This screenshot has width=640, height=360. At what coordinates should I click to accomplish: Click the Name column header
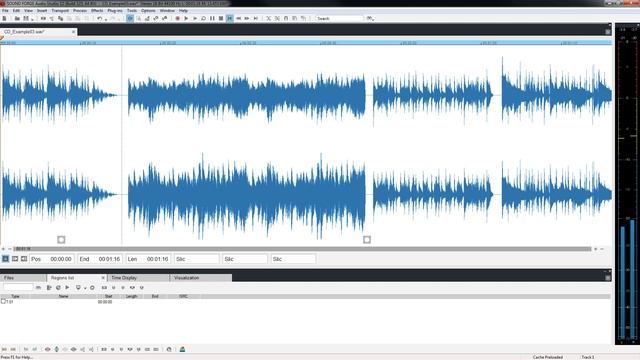point(64,296)
